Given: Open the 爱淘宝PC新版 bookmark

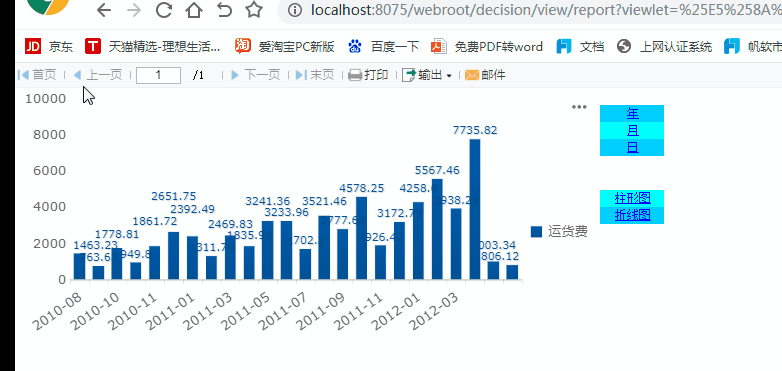Looking at the screenshot, I should click(x=284, y=47).
